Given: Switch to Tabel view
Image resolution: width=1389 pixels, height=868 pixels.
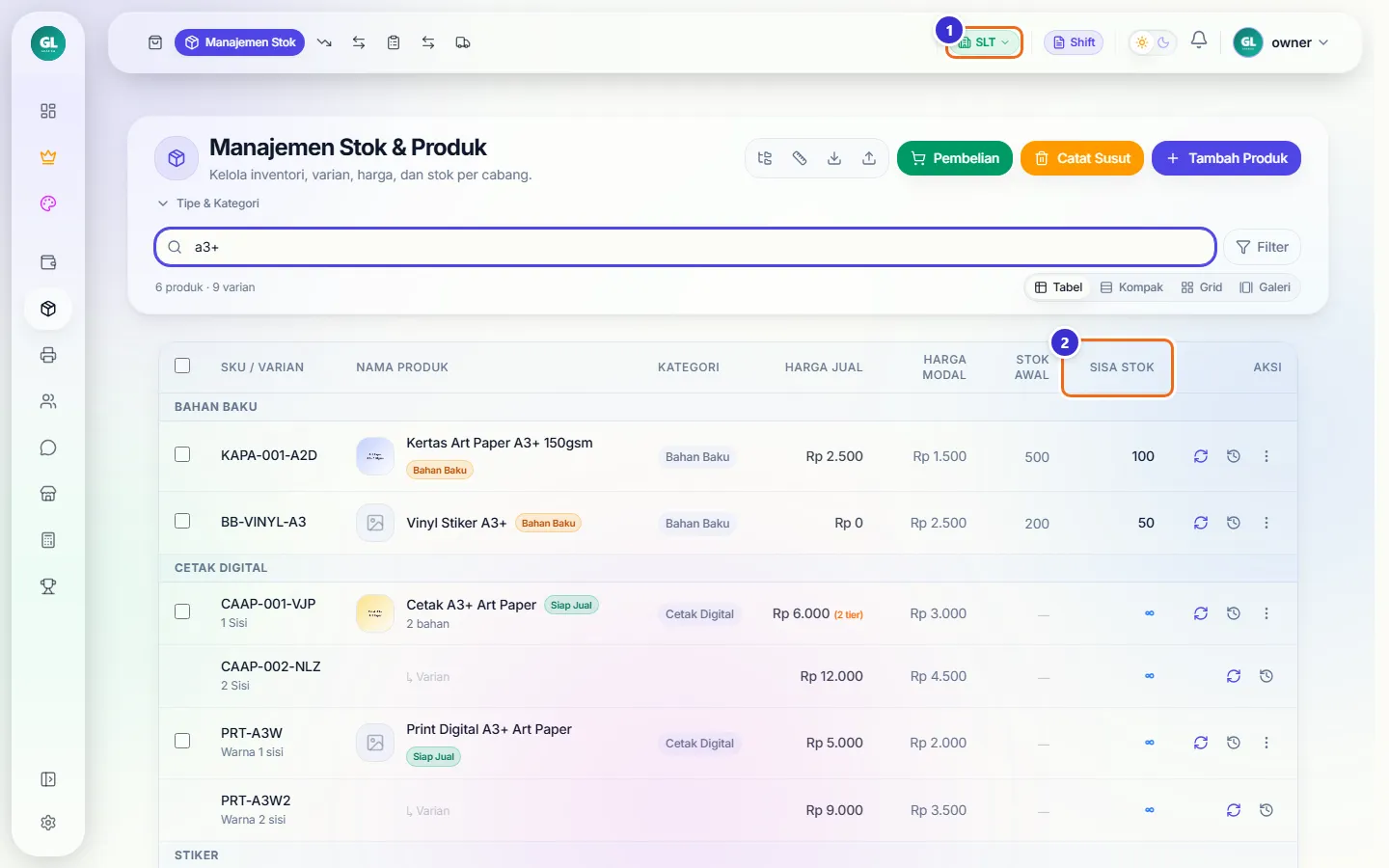Looking at the screenshot, I should pos(1058,287).
